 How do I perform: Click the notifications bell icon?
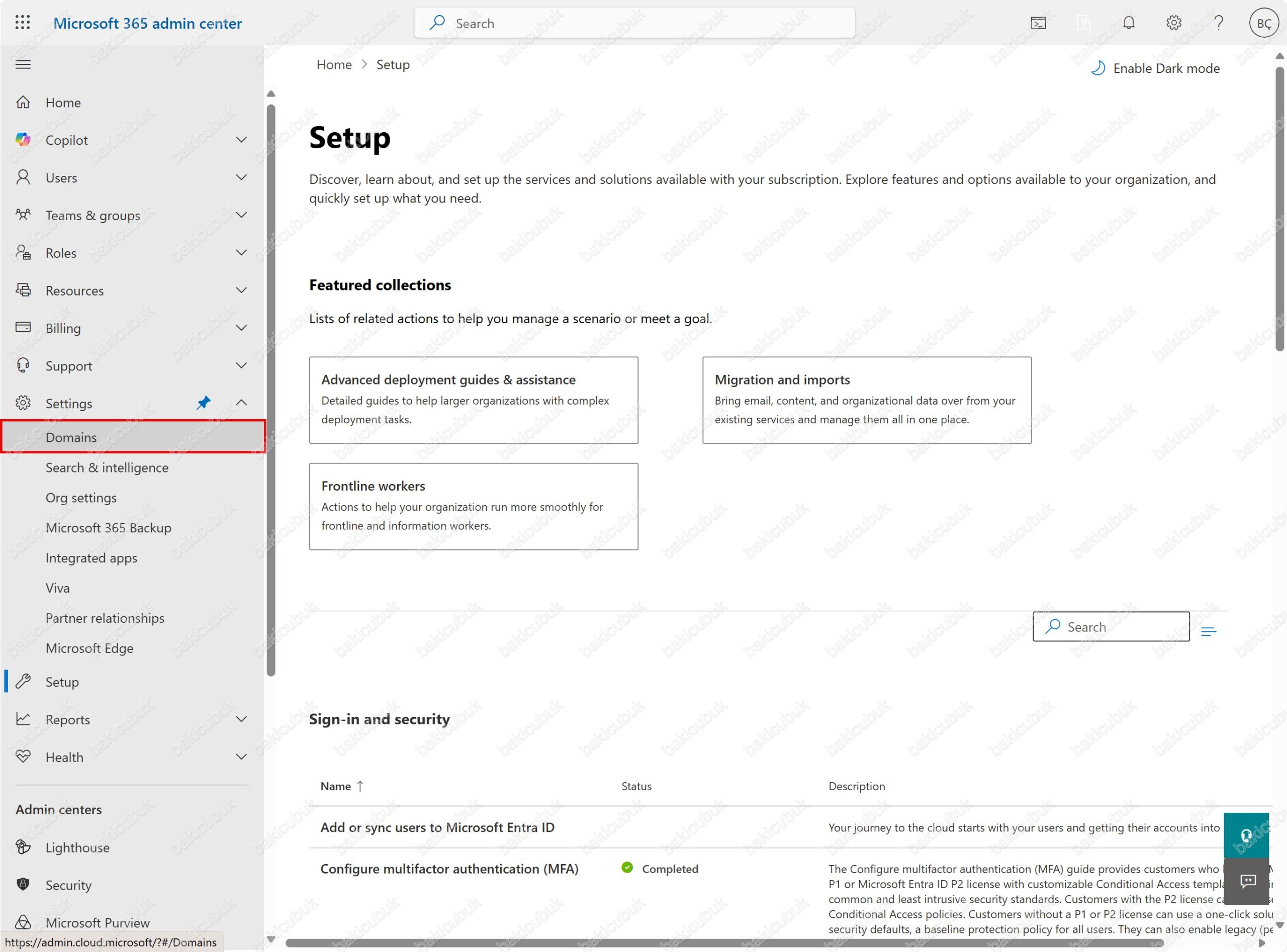tap(1129, 23)
